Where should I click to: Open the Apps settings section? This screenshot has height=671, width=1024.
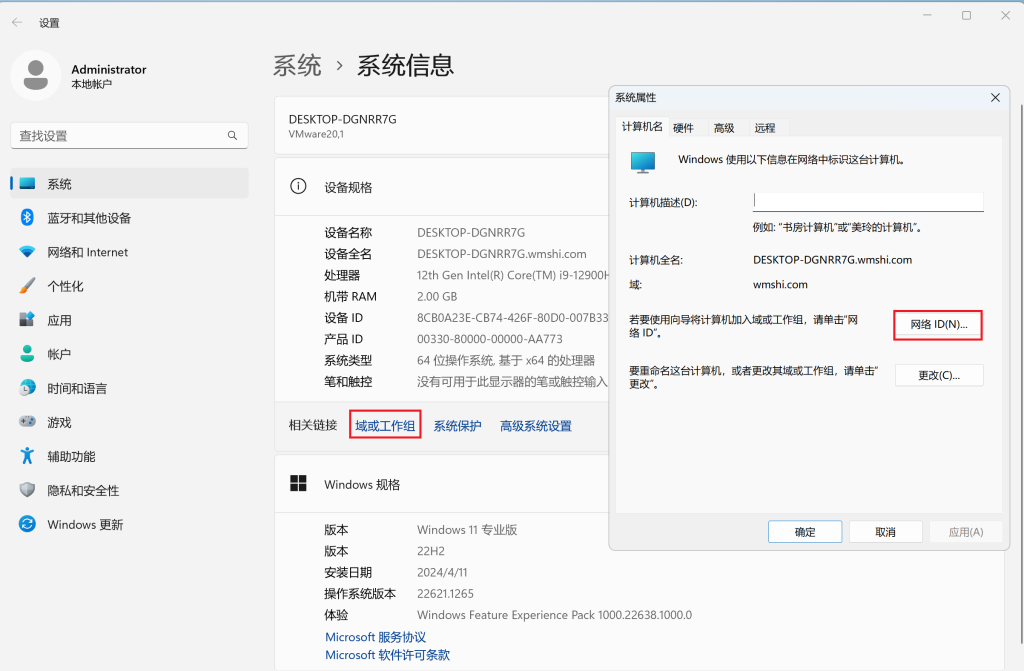click(x=59, y=320)
